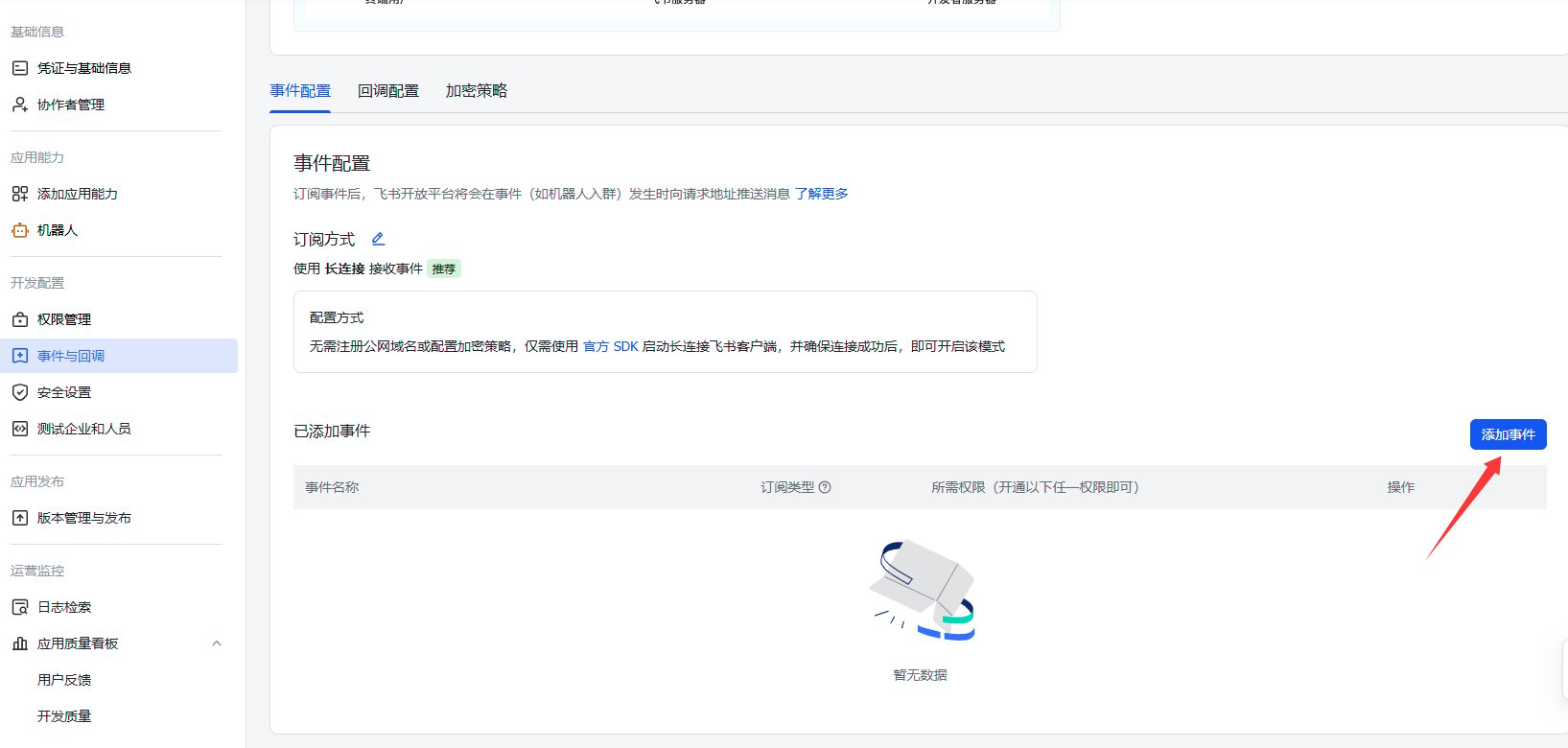Click the 日志检索 search icon
The image size is (1568, 748).
pos(19,607)
